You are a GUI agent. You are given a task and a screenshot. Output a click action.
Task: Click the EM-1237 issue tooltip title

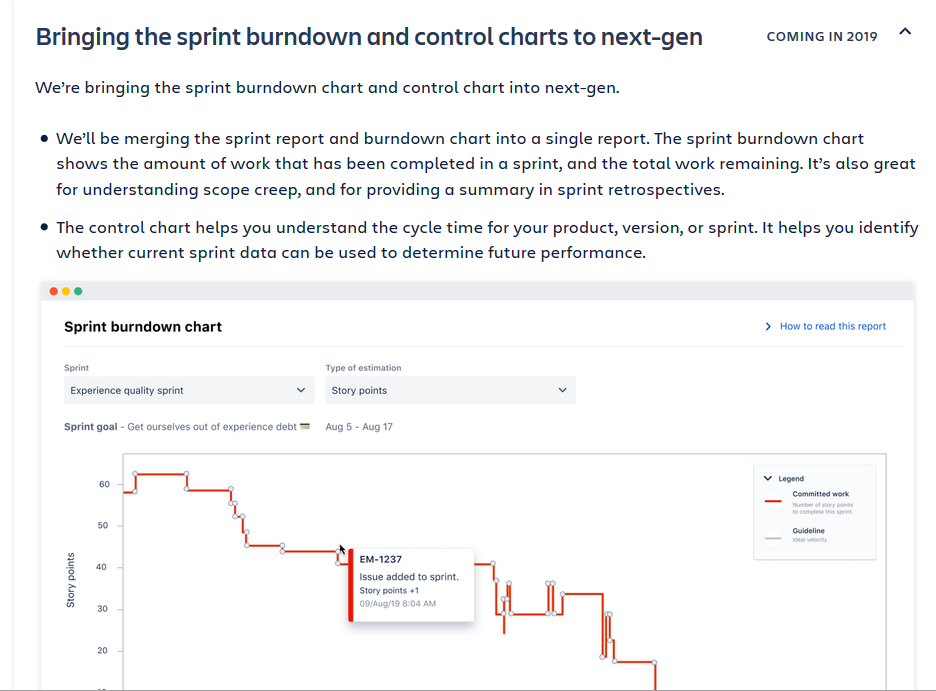pos(381,559)
